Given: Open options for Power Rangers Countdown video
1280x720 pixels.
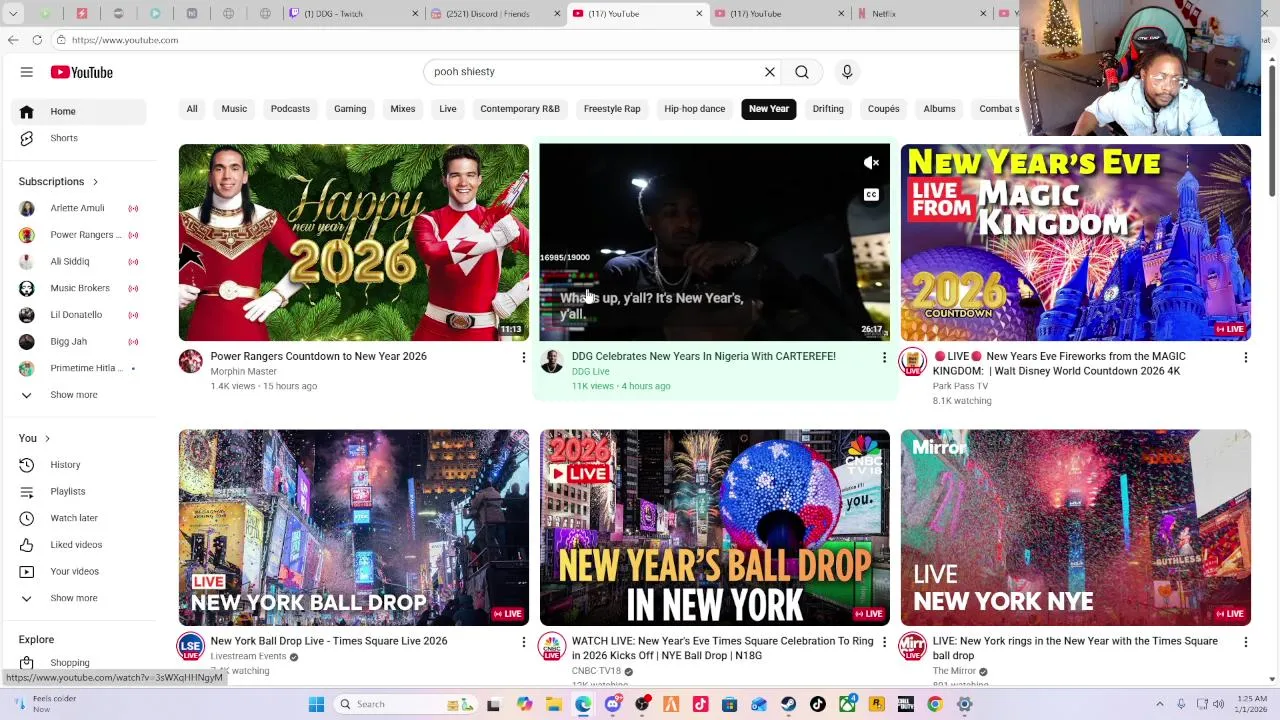Looking at the screenshot, I should (523, 357).
